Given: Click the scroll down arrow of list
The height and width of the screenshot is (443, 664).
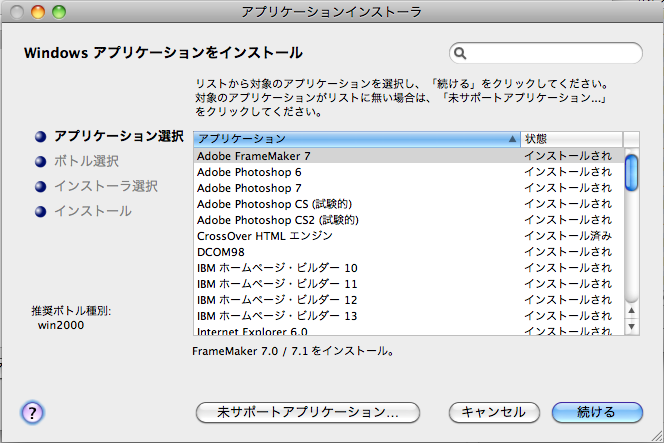Looking at the screenshot, I should tap(631, 327).
